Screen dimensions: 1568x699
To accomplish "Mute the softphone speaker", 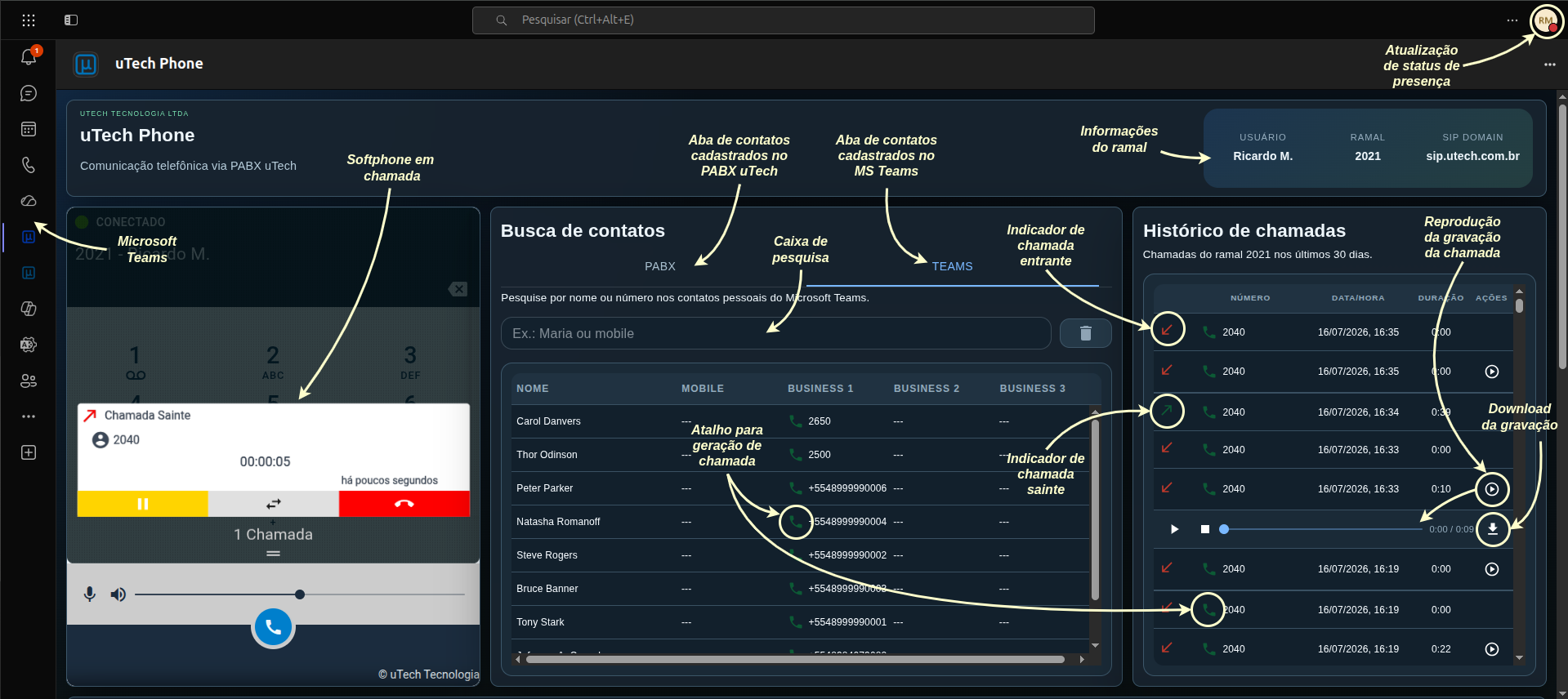I will (x=118, y=594).
